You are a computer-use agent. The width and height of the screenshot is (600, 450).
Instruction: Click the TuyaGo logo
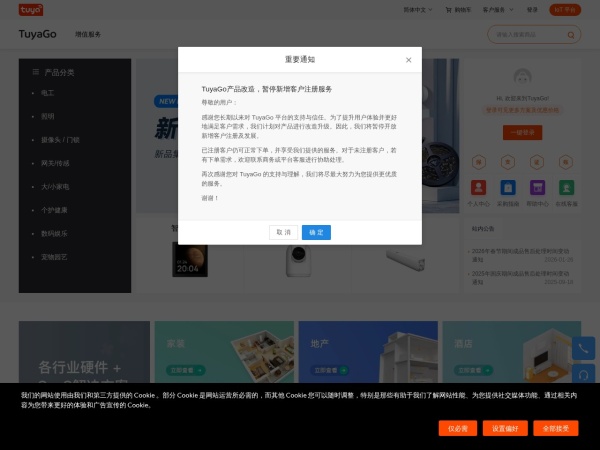(38, 34)
